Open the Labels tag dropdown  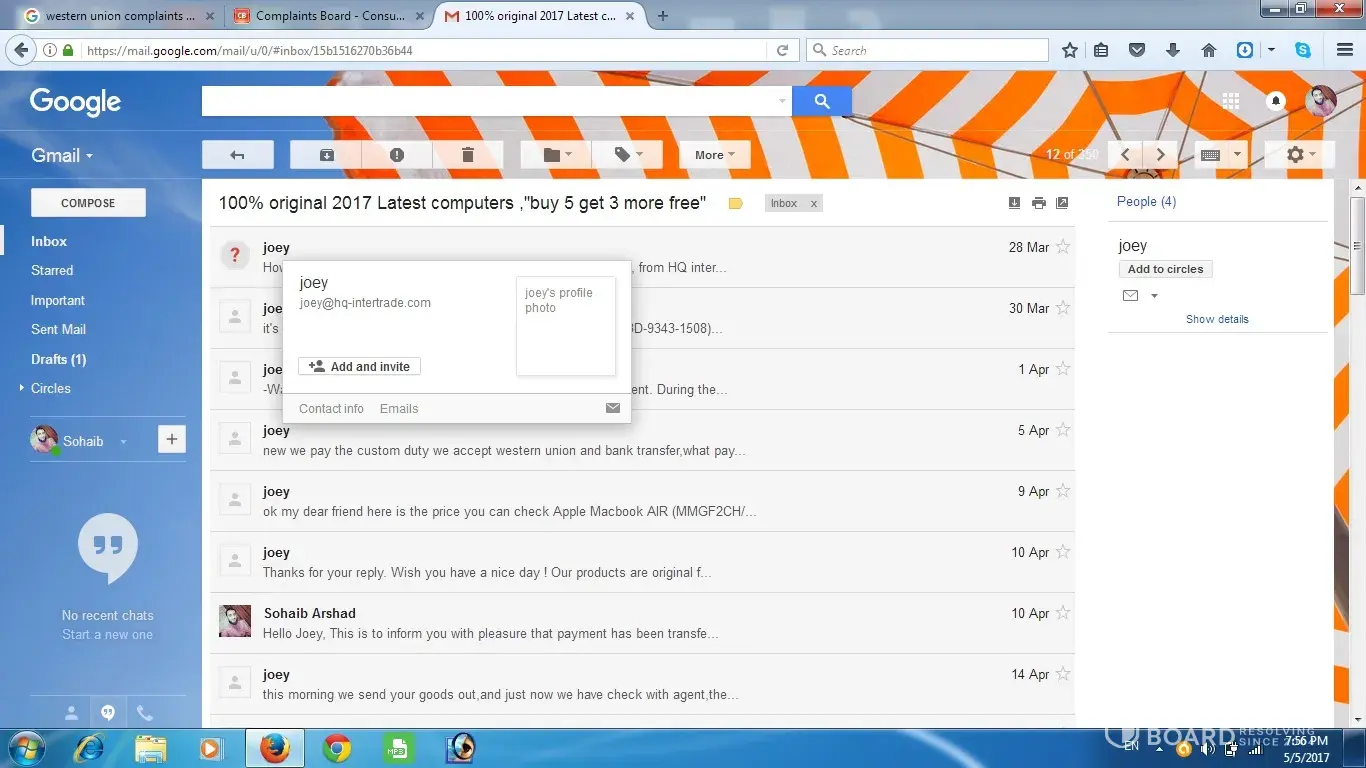pos(627,155)
